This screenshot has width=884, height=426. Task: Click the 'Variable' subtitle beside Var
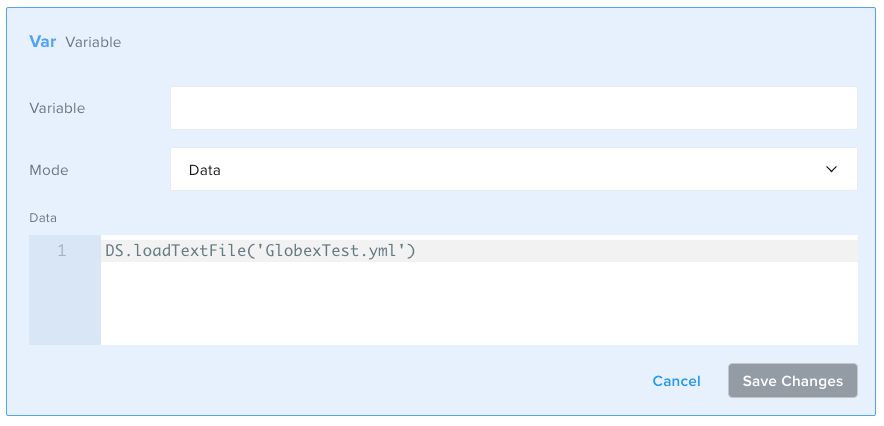click(x=93, y=42)
